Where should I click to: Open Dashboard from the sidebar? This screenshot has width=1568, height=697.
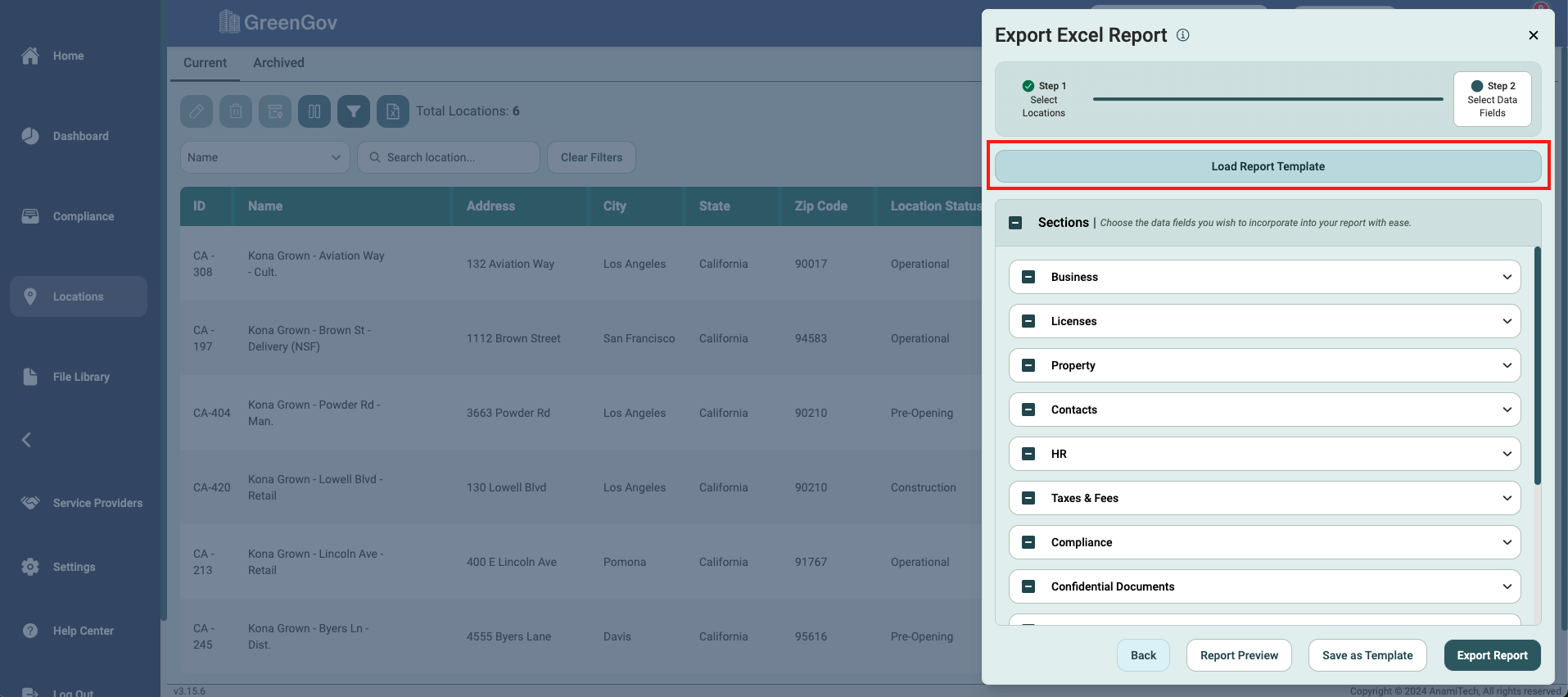(x=80, y=136)
